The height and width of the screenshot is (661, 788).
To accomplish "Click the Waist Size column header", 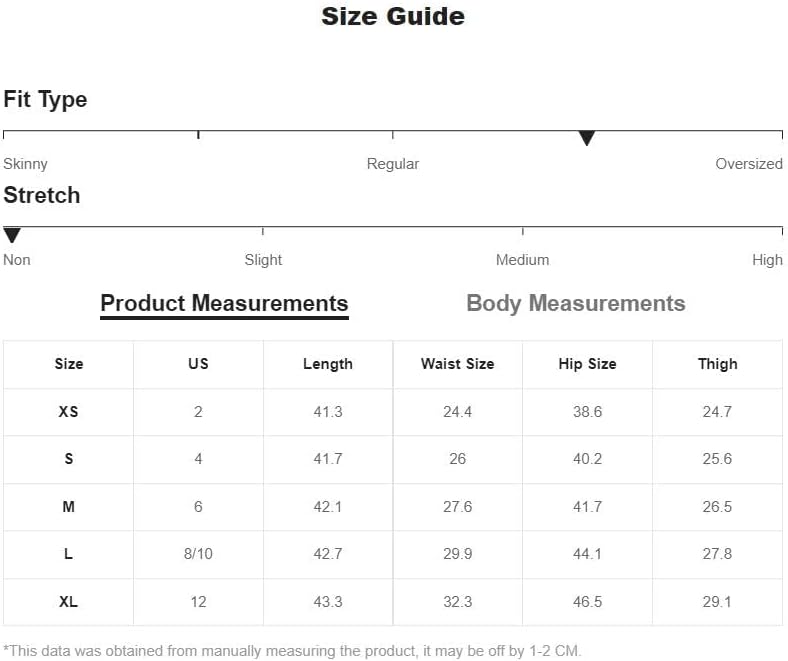I will (x=457, y=364).
